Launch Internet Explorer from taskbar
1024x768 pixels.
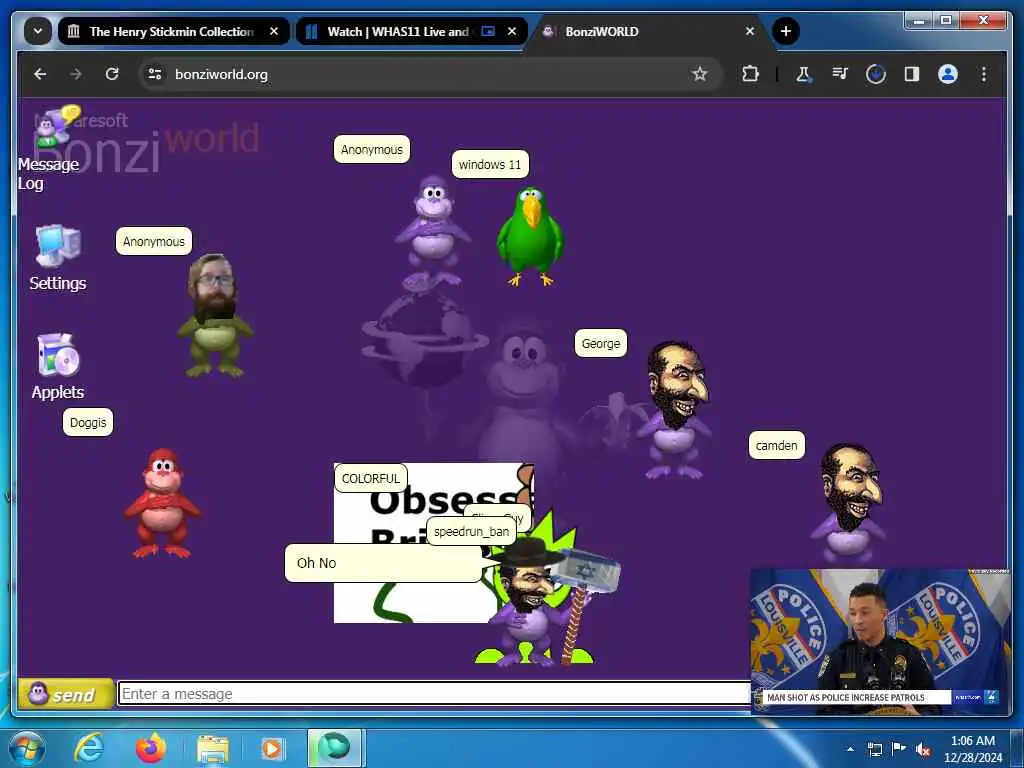click(x=89, y=748)
